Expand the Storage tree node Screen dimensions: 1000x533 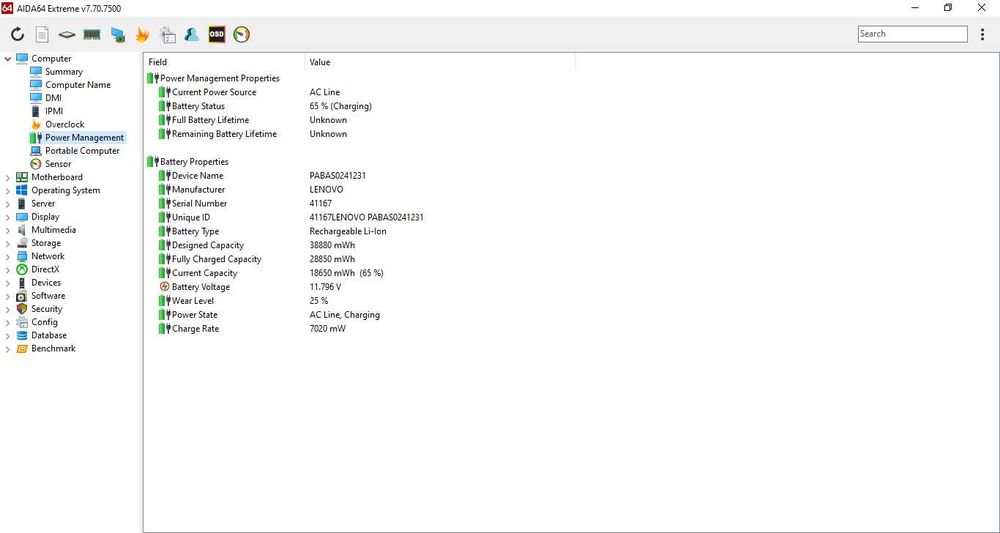pos(8,243)
